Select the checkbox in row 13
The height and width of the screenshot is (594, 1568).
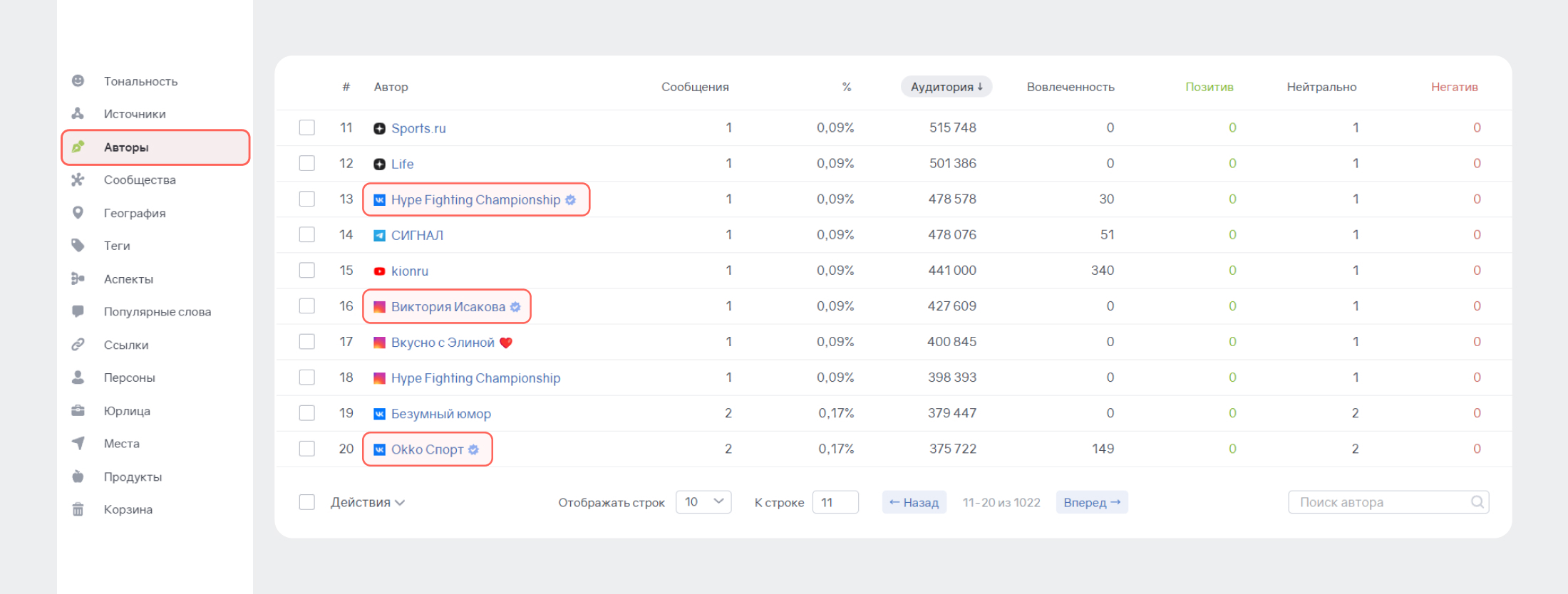coord(307,199)
